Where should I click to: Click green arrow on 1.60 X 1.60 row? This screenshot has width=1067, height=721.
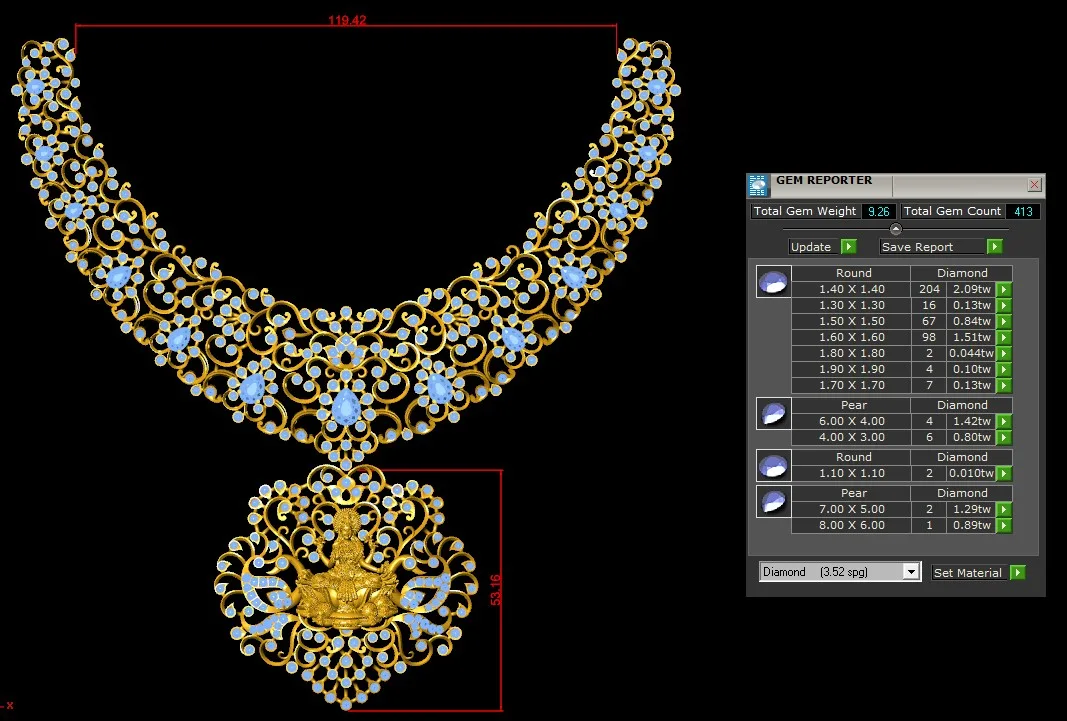pyautogui.click(x=1004, y=338)
